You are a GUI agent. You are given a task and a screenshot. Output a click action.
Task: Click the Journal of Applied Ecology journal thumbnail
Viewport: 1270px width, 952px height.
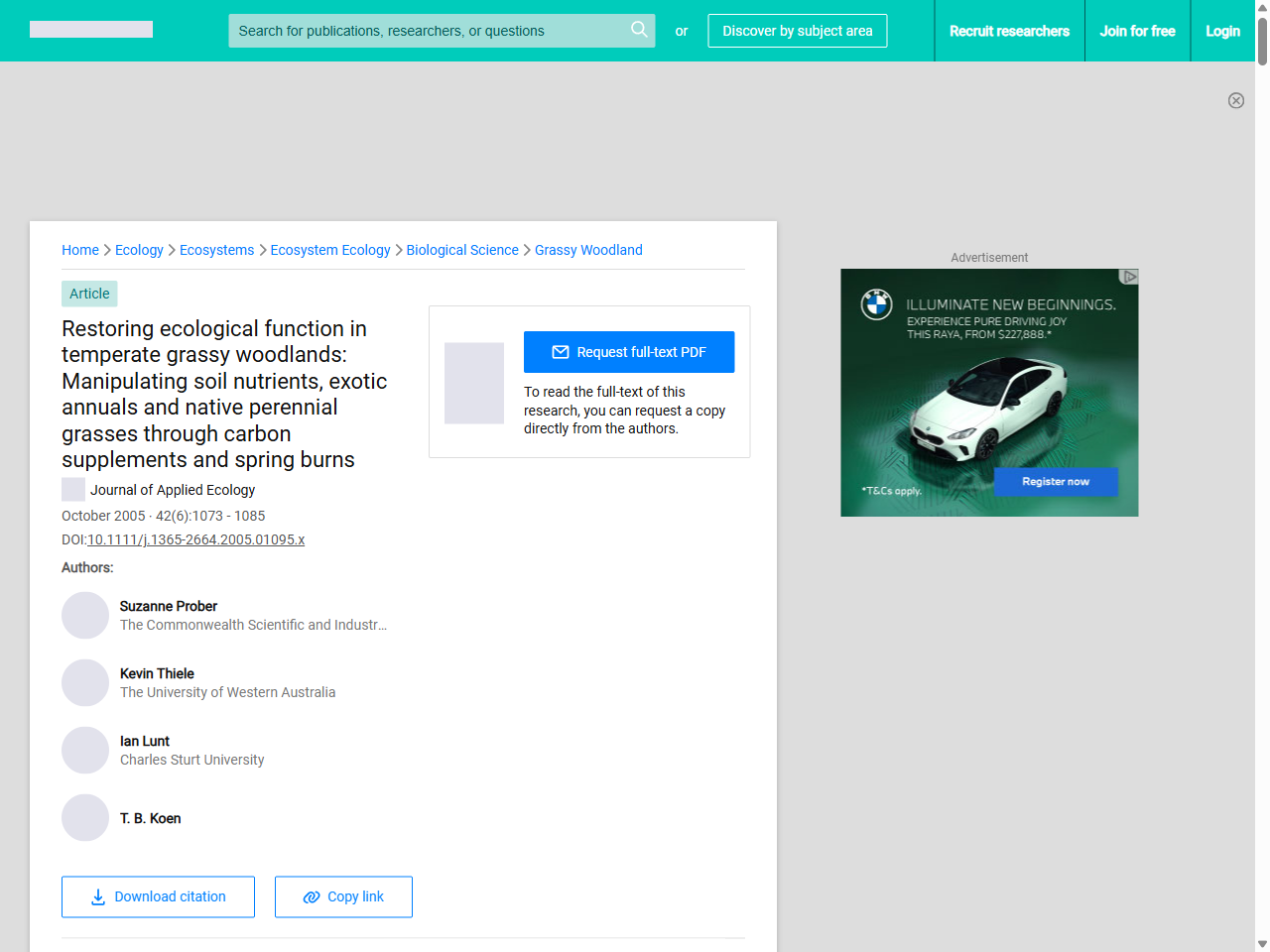click(x=72, y=489)
